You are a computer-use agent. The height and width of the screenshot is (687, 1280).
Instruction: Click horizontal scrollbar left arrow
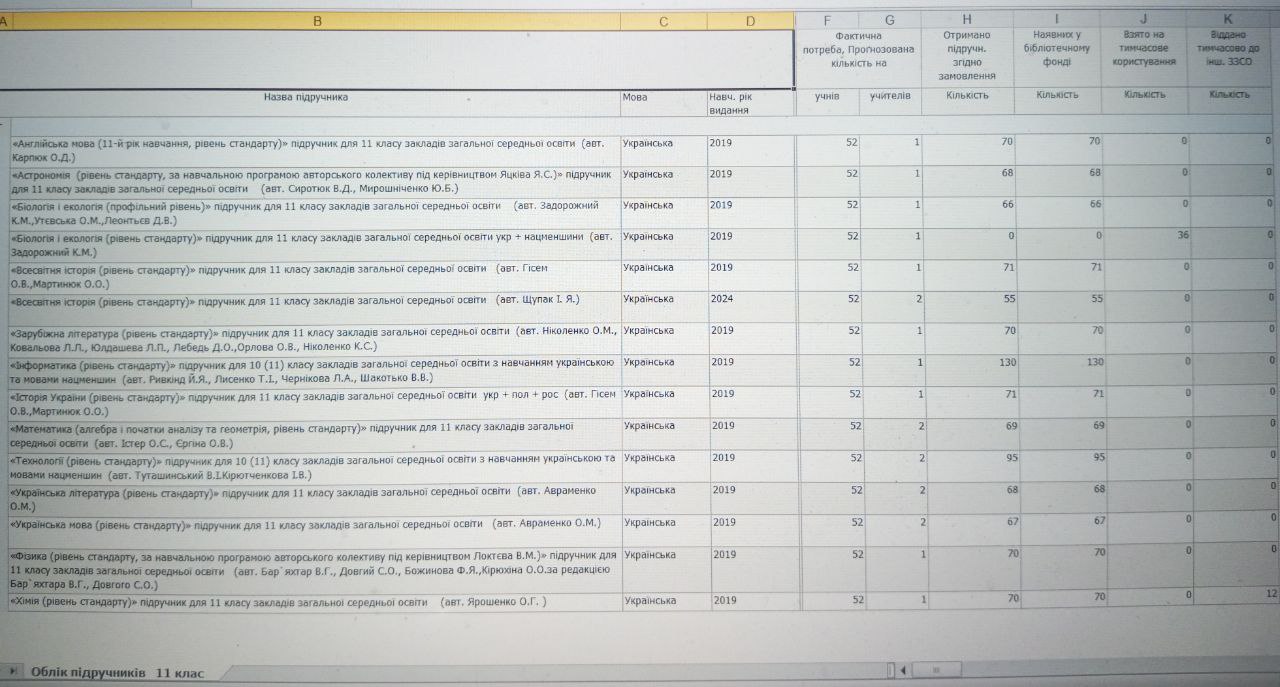click(x=902, y=670)
